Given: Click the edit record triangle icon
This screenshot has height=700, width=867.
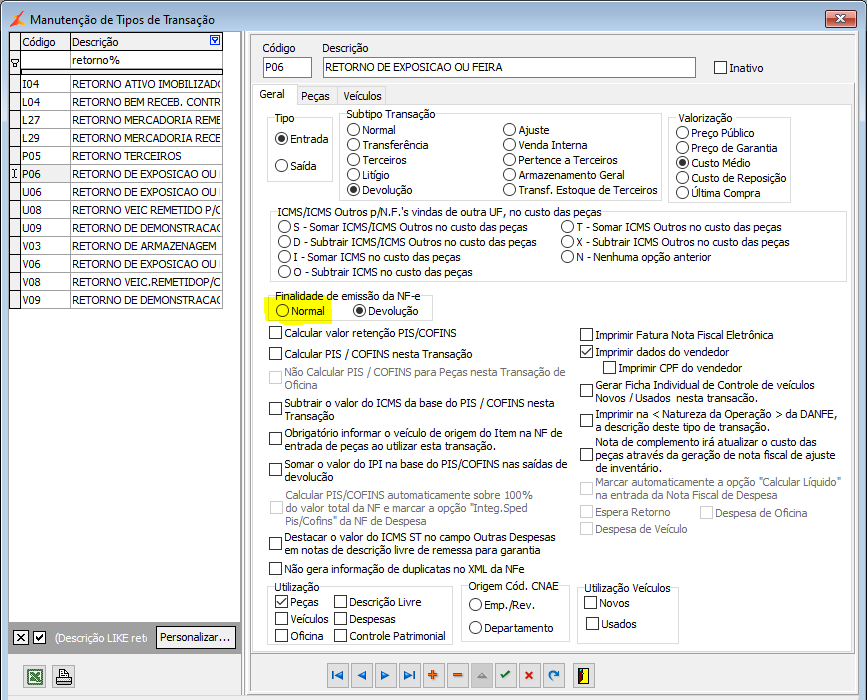Looking at the screenshot, I should point(482,675).
